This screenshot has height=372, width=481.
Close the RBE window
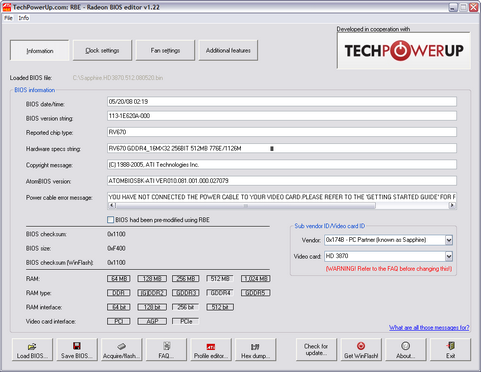pyautogui.click(x=474, y=7)
